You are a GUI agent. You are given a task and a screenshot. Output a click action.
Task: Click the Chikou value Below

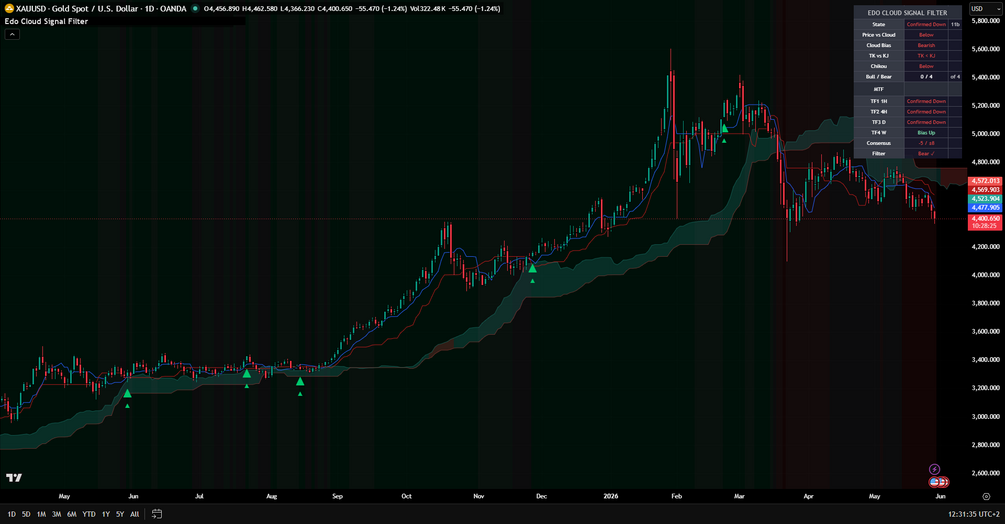(x=926, y=66)
